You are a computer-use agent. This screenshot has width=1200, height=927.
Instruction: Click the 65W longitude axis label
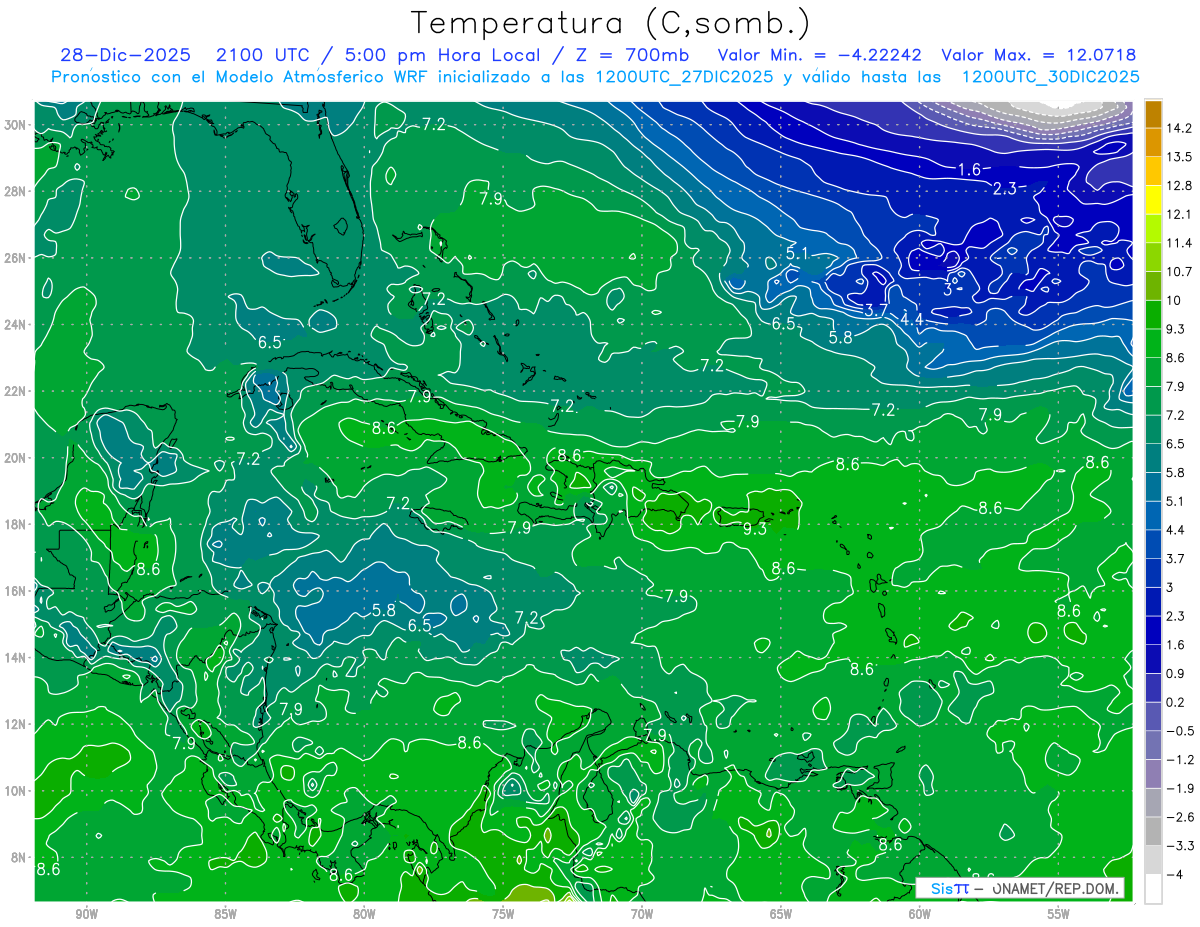pyautogui.click(x=781, y=914)
